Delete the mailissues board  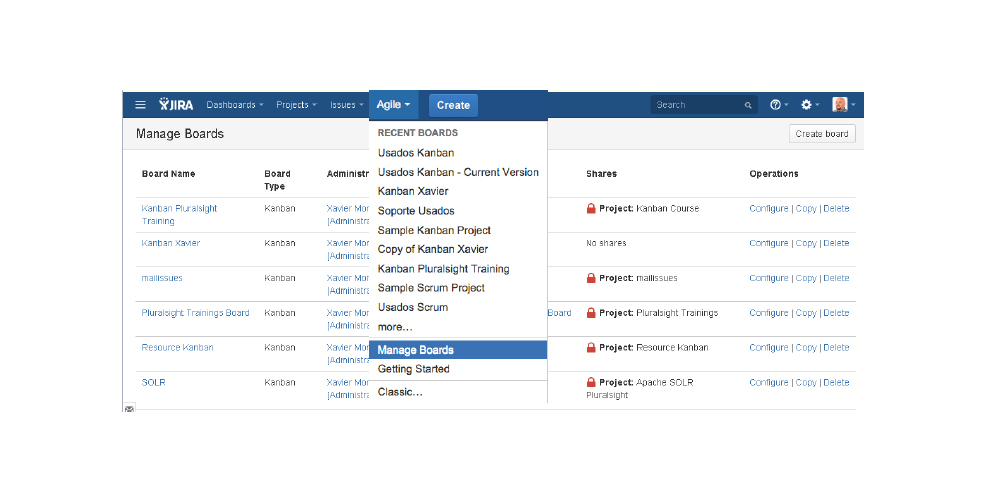pos(836,278)
